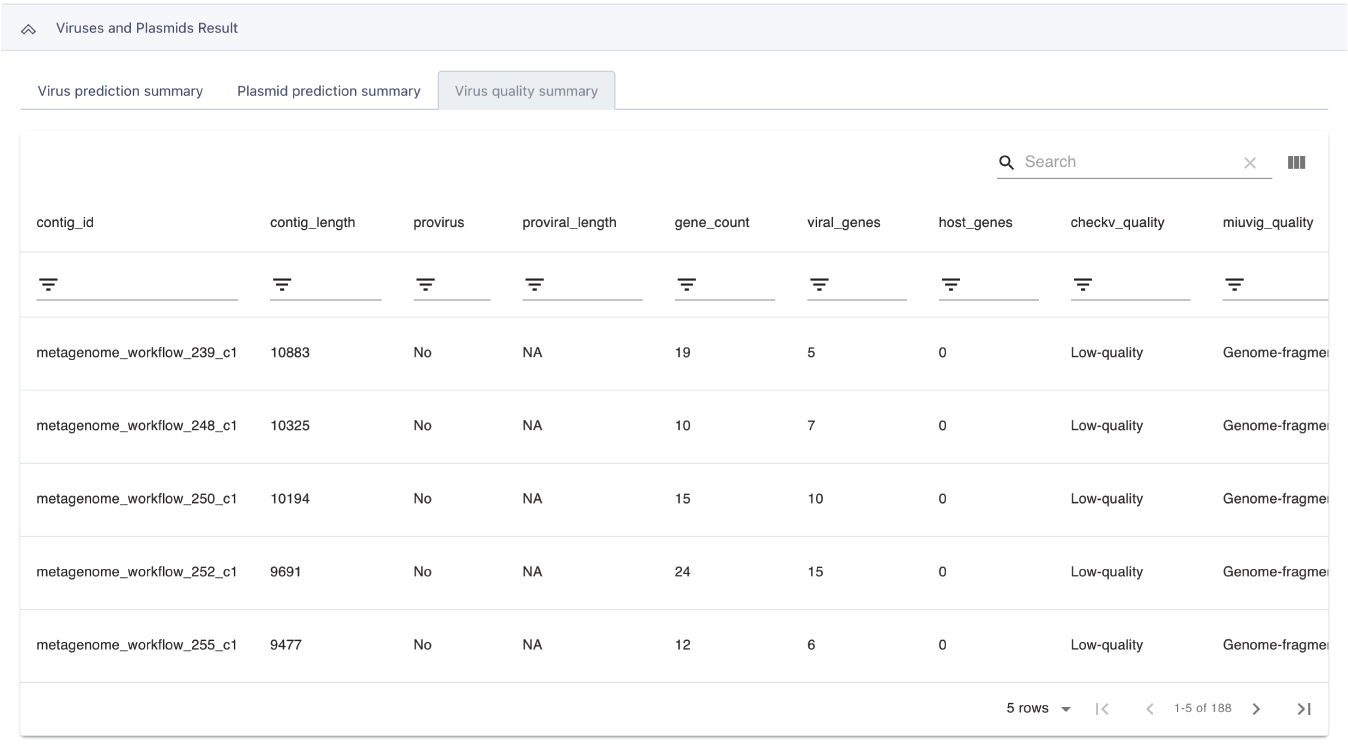This screenshot has height=748, width=1348.
Task: Click Low-quality in the 239_c1 row
Action: coord(1107,353)
